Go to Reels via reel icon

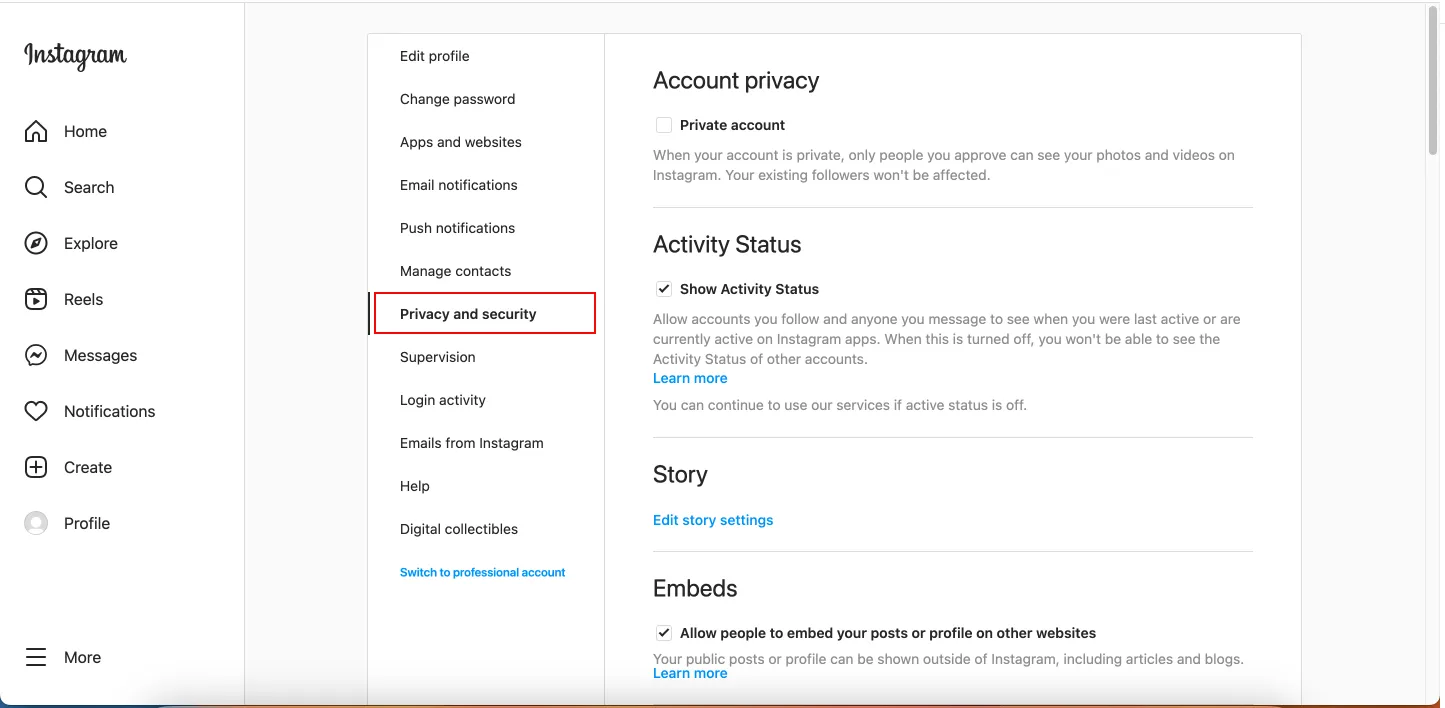[36, 299]
